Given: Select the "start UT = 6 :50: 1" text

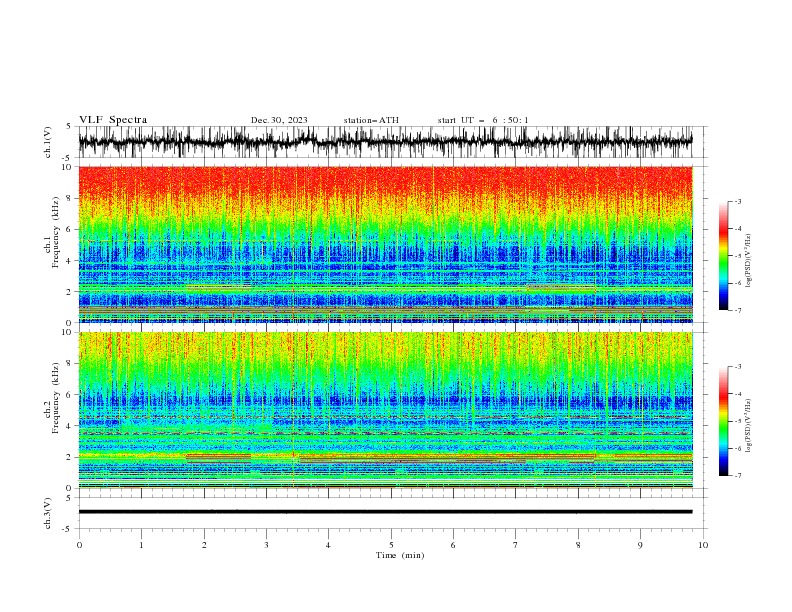Looking at the screenshot, I should [482, 120].
